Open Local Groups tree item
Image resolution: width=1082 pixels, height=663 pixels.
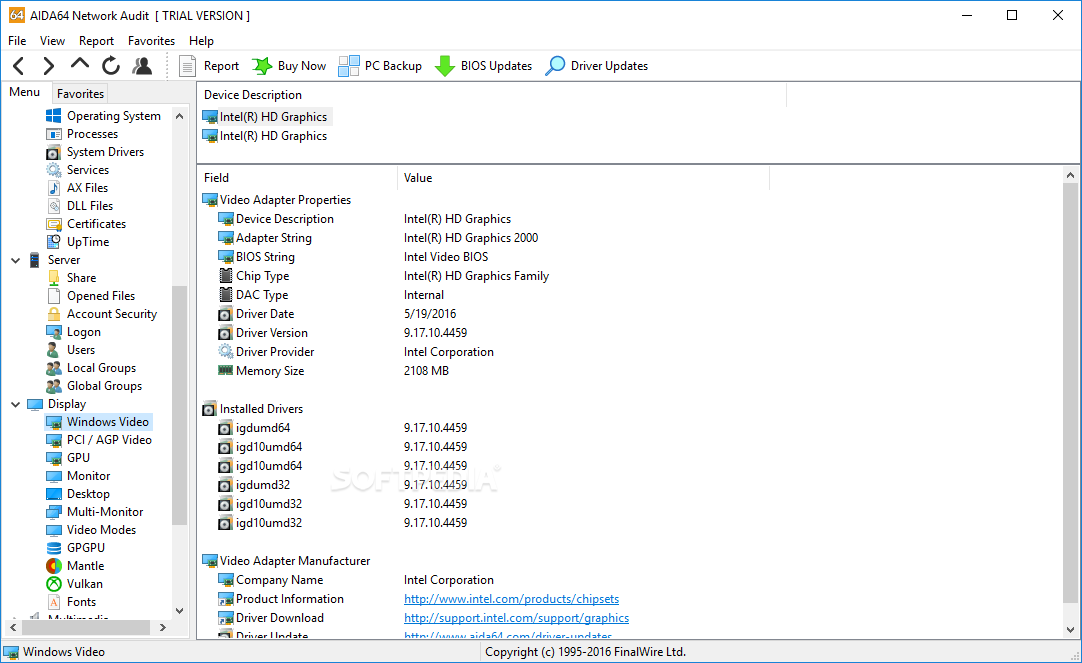91,368
